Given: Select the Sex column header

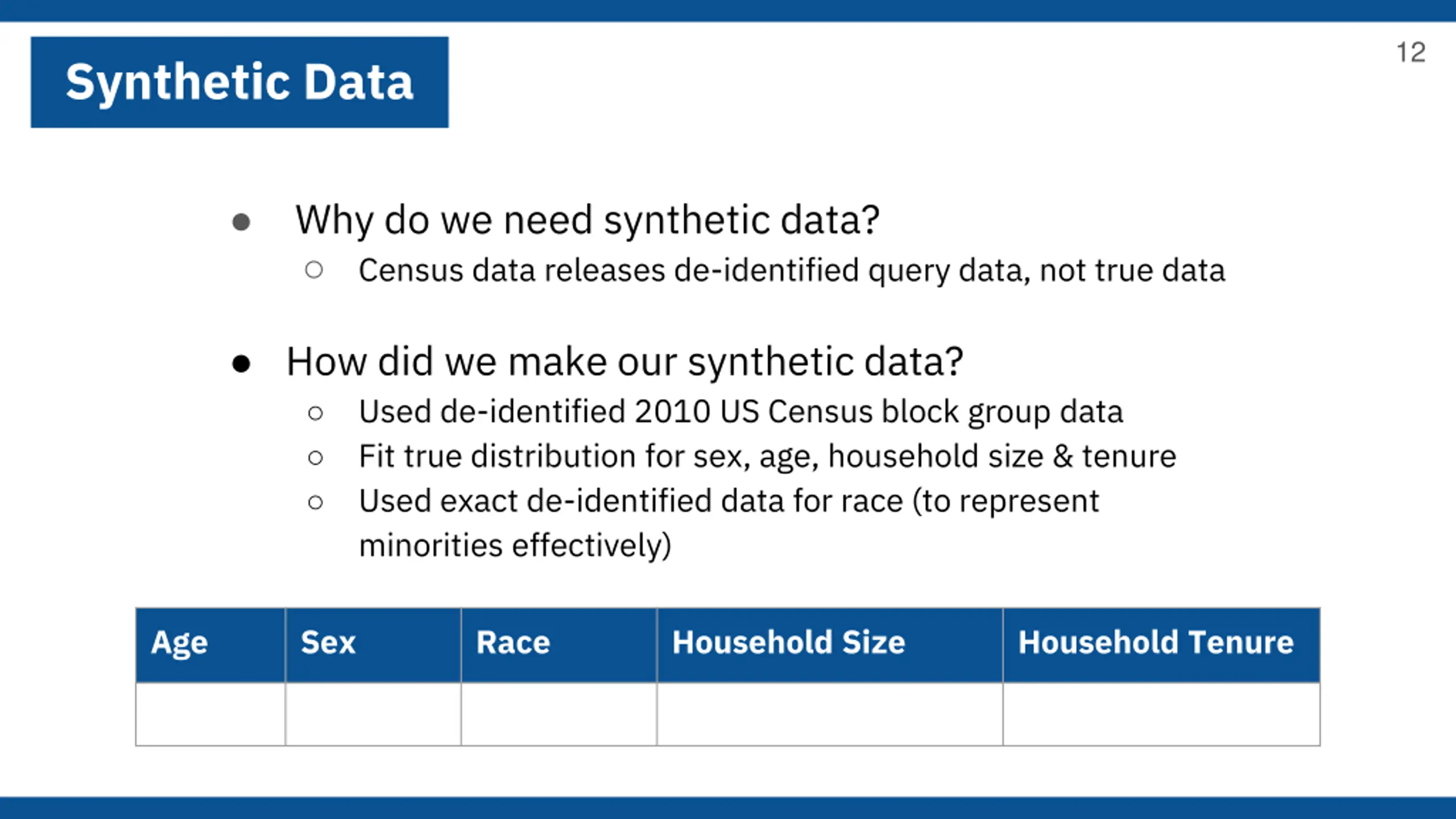Looking at the screenshot, I should (x=373, y=645).
